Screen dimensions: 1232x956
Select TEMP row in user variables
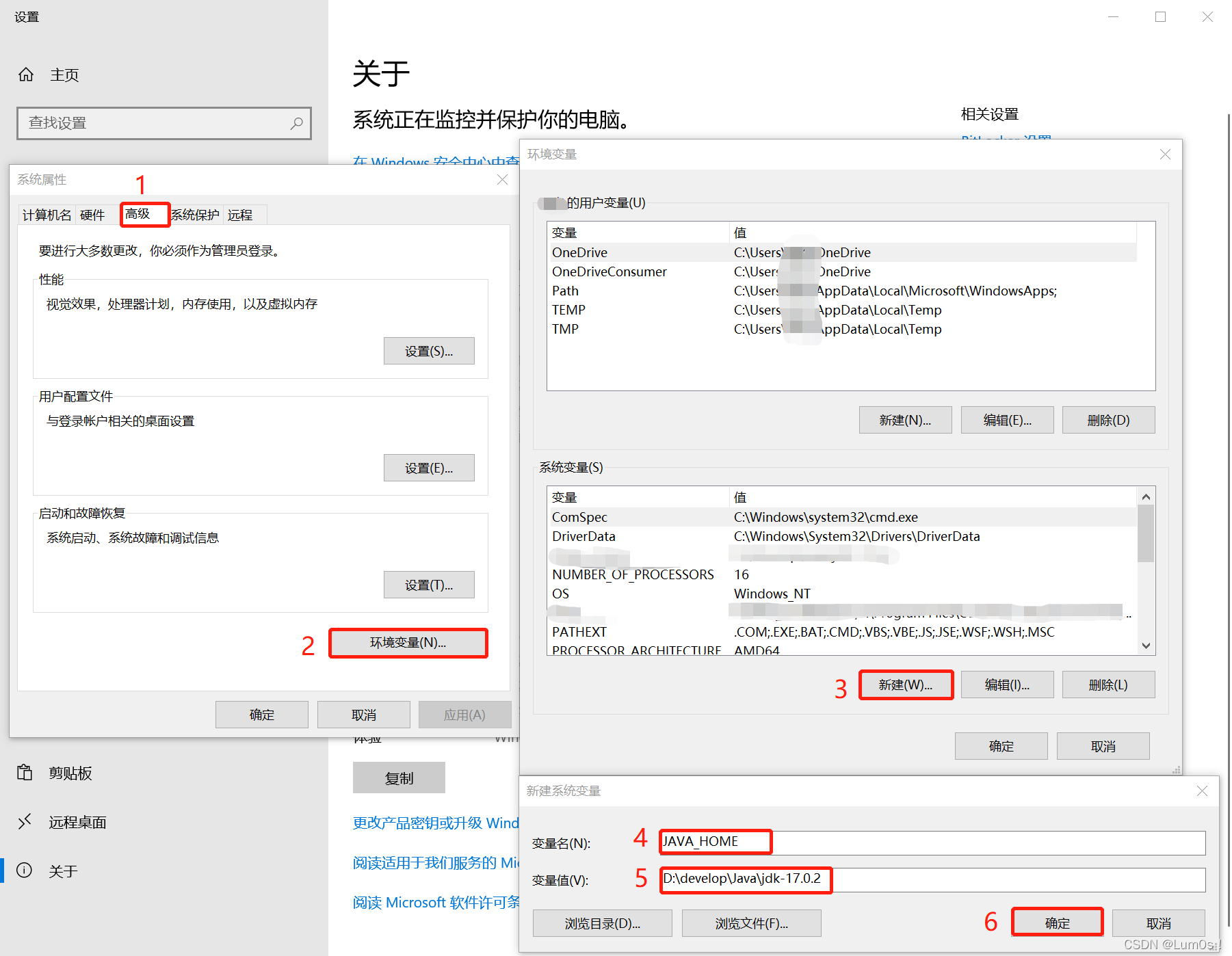pos(842,310)
